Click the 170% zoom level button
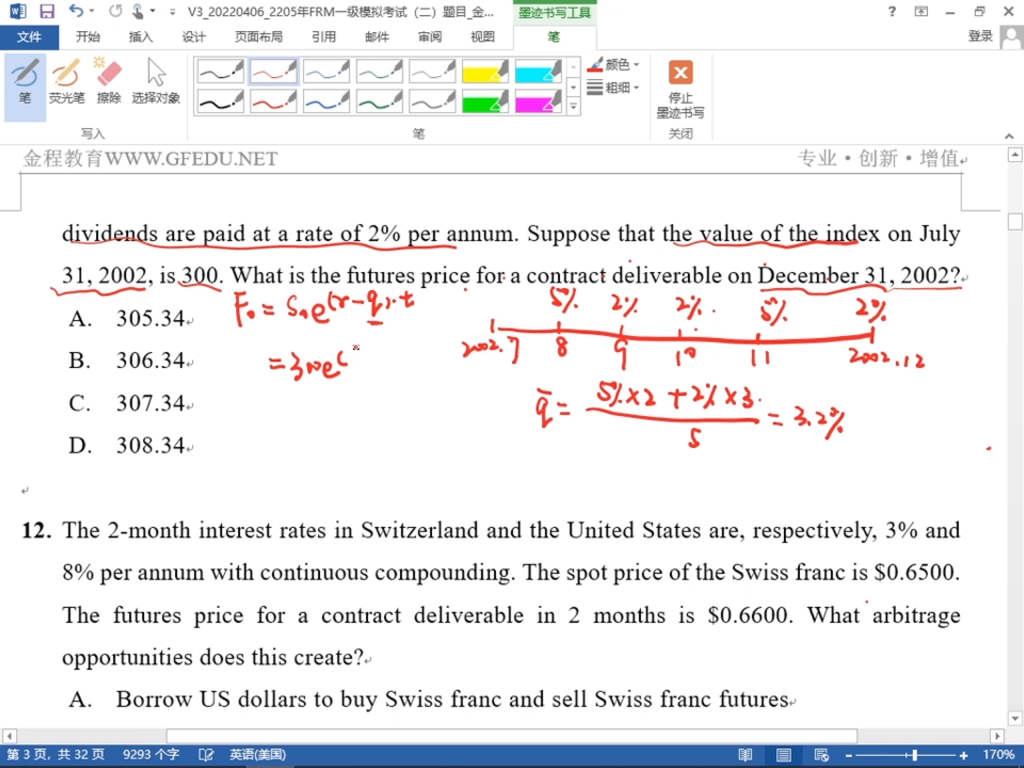Screen dimensions: 1024x768 pos(998,755)
